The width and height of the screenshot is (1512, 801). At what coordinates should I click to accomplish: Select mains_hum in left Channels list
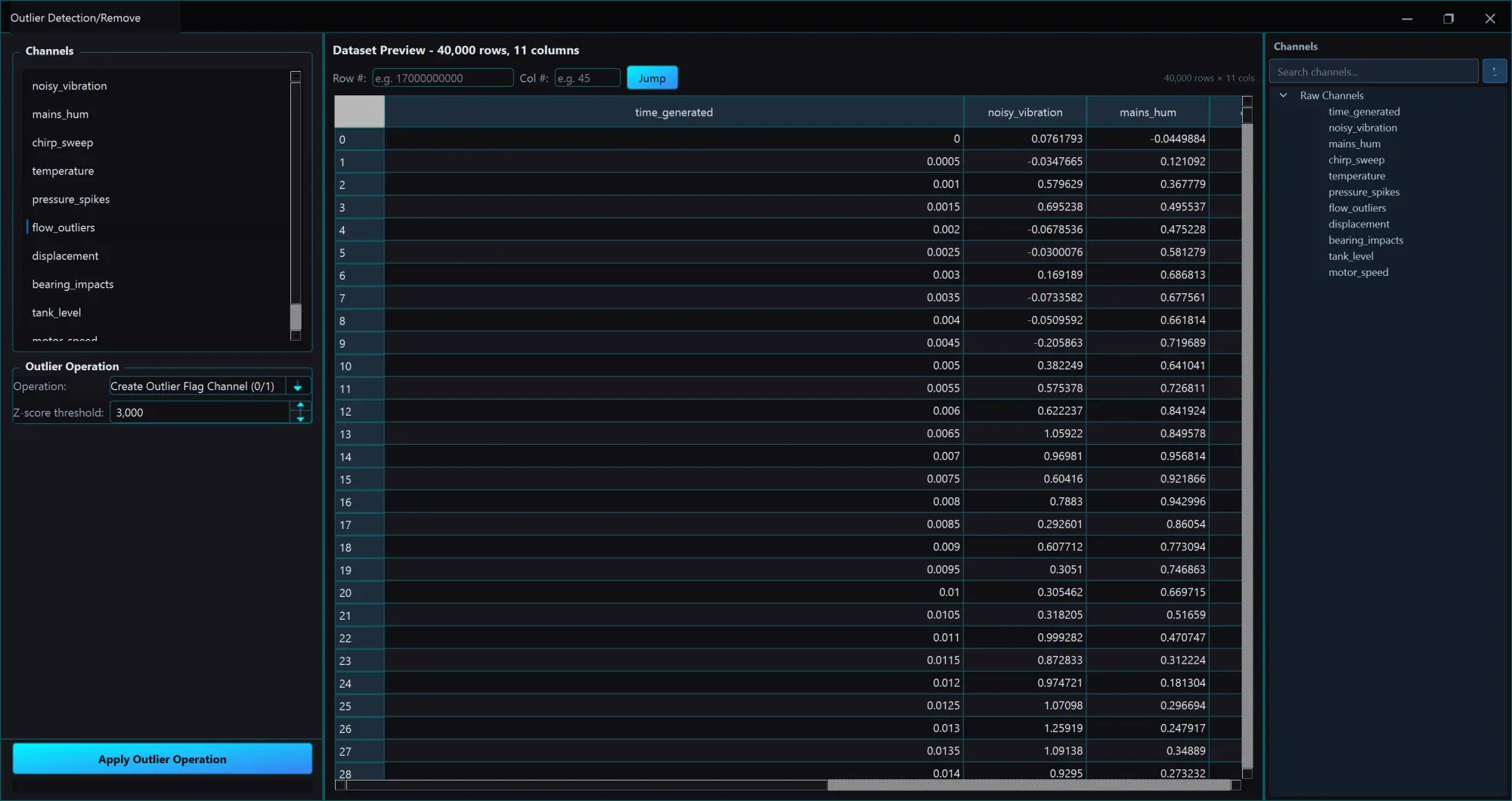(156, 114)
